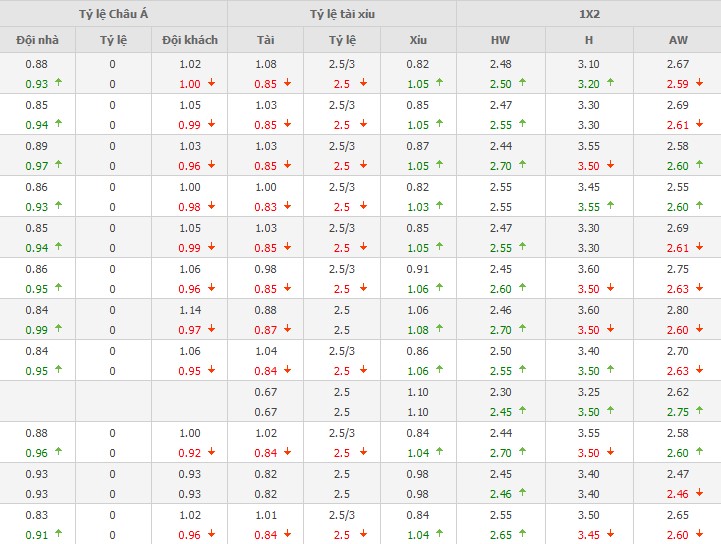Click the green arrow next to 2.45 home-win odds

523,411
